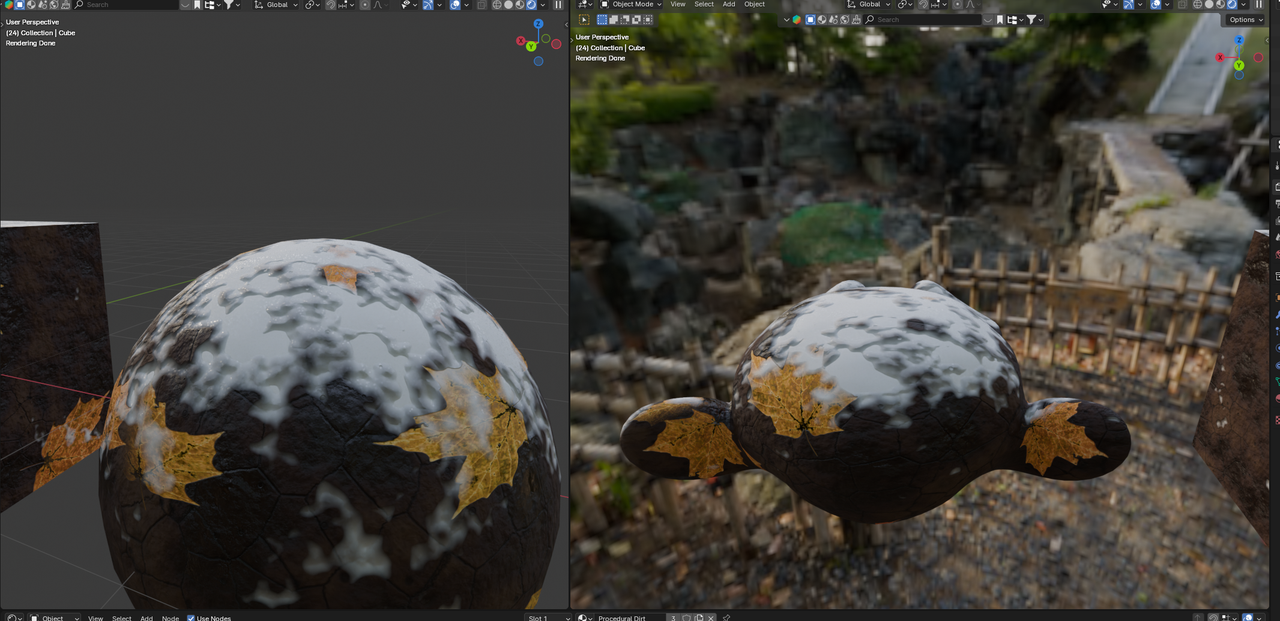Click the material user count 3 button
Screen dimensions: 1280x621
673,618
